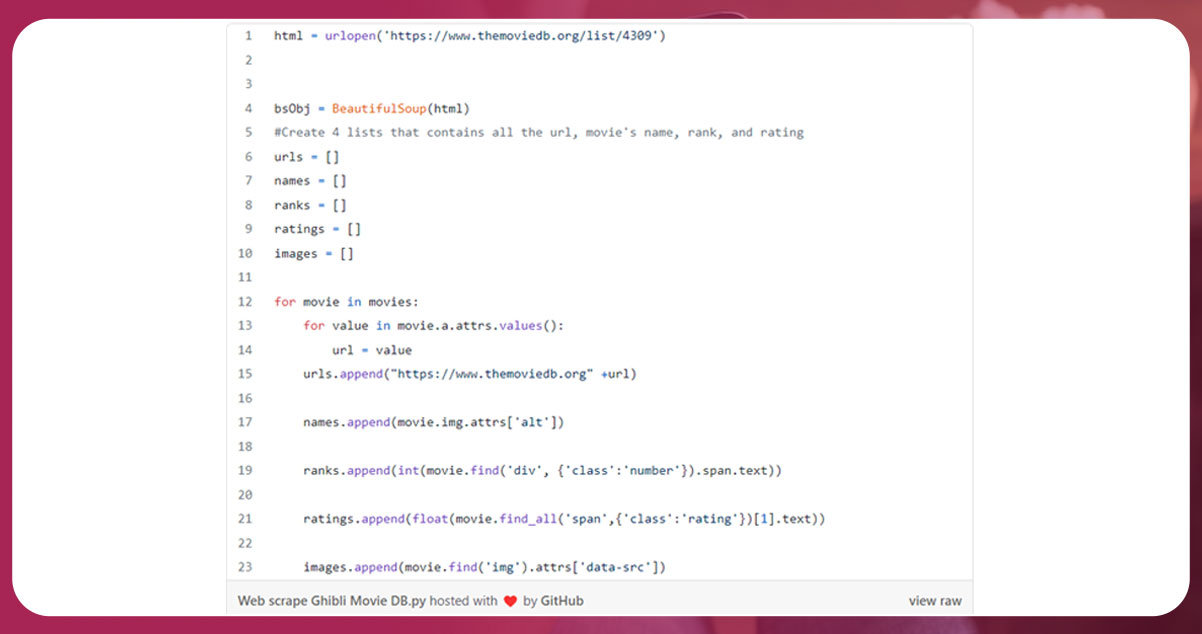Click the 'for movie in movies:' statement

[346, 302]
